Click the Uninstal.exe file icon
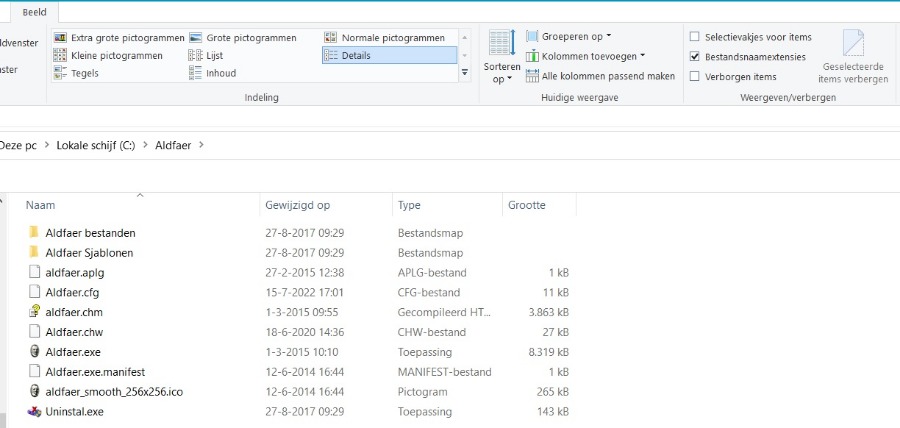Image resolution: width=900 pixels, height=428 pixels. 34,411
